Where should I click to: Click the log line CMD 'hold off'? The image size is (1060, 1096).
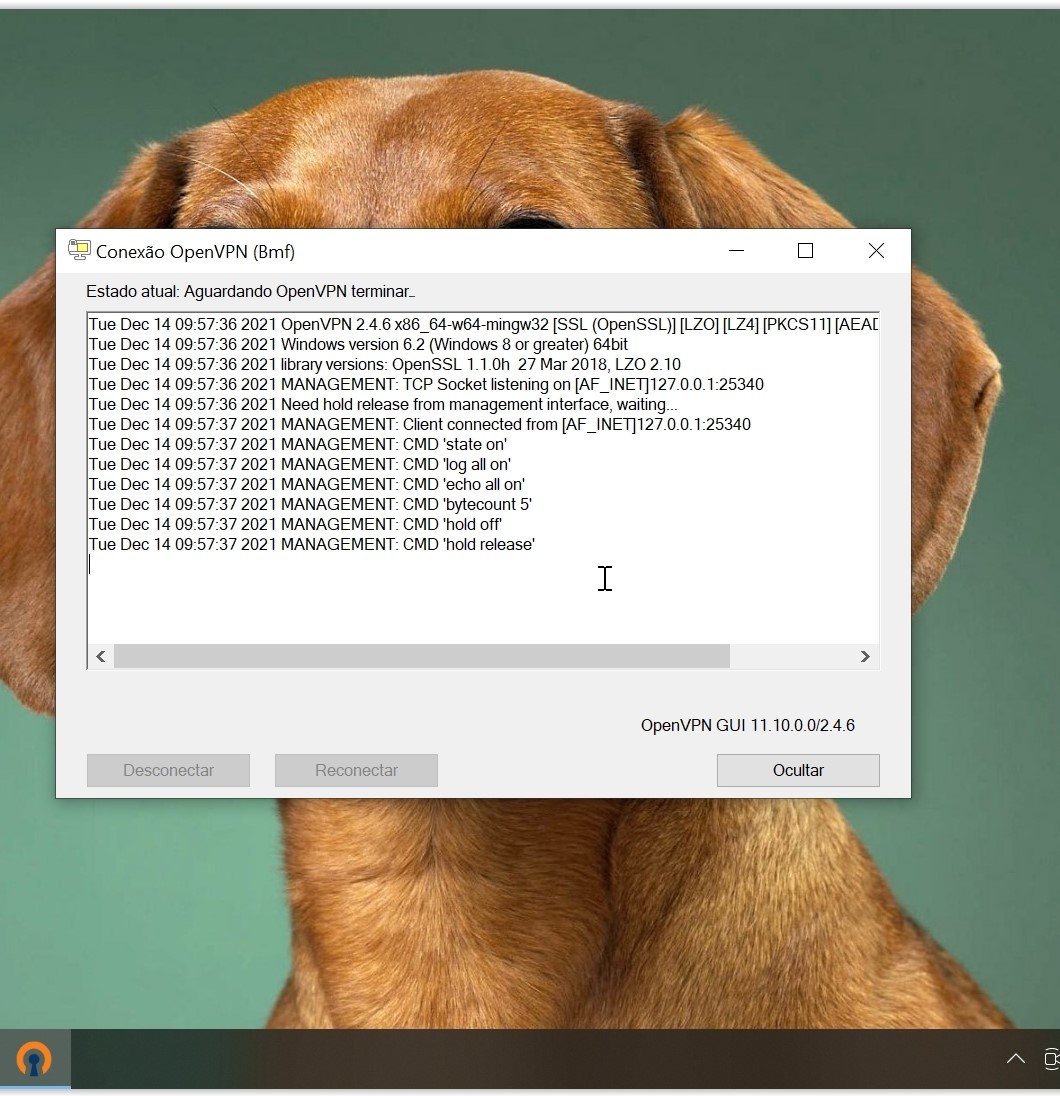296,524
